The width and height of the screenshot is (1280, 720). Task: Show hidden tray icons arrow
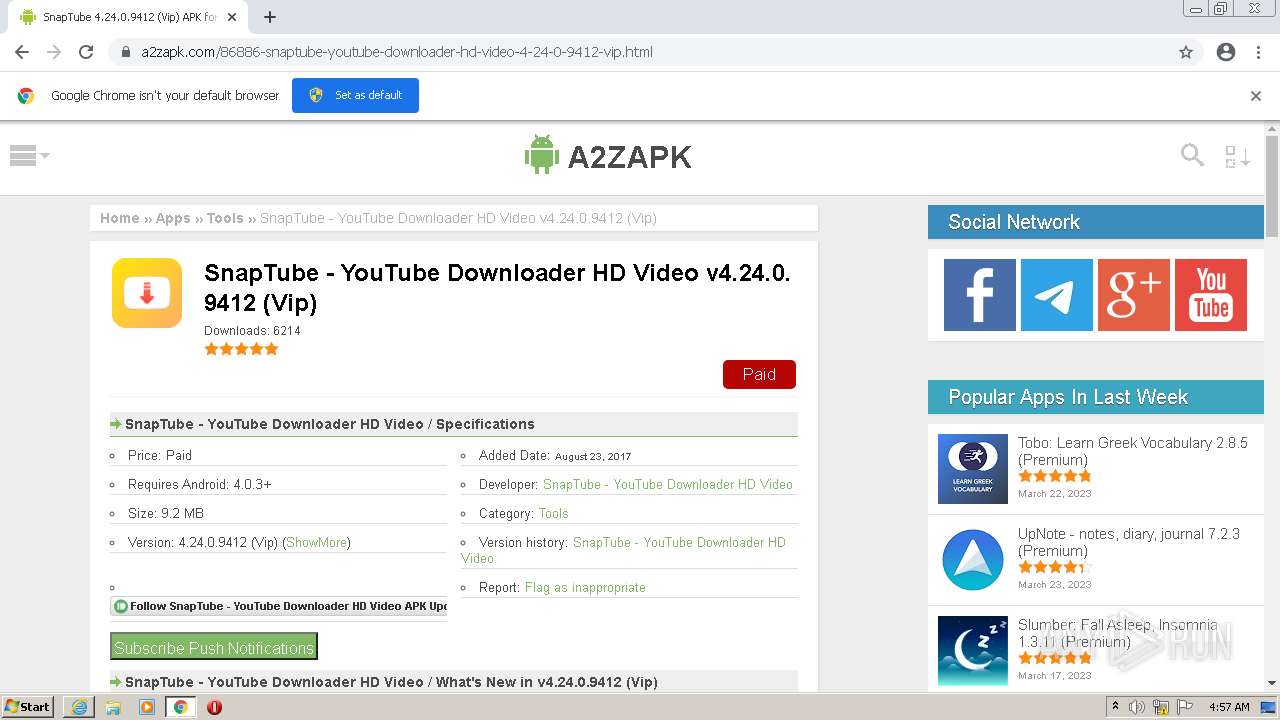pos(1115,706)
